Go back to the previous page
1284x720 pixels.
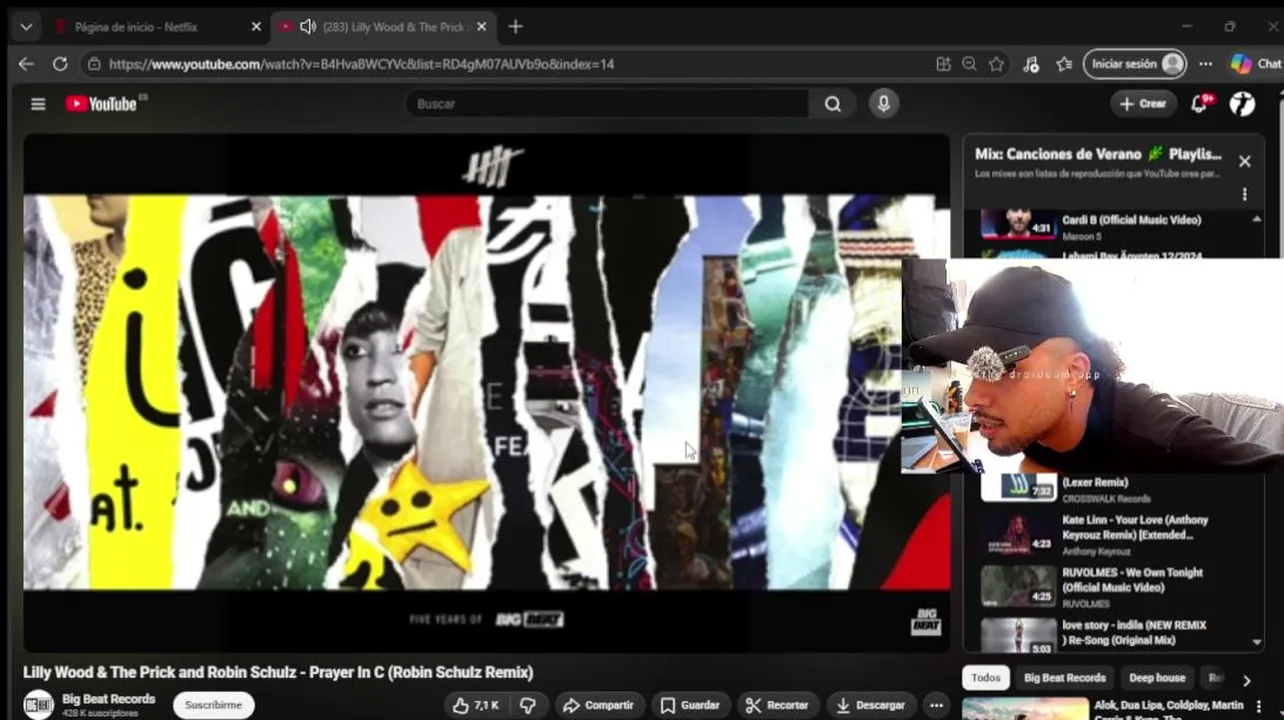(27, 64)
